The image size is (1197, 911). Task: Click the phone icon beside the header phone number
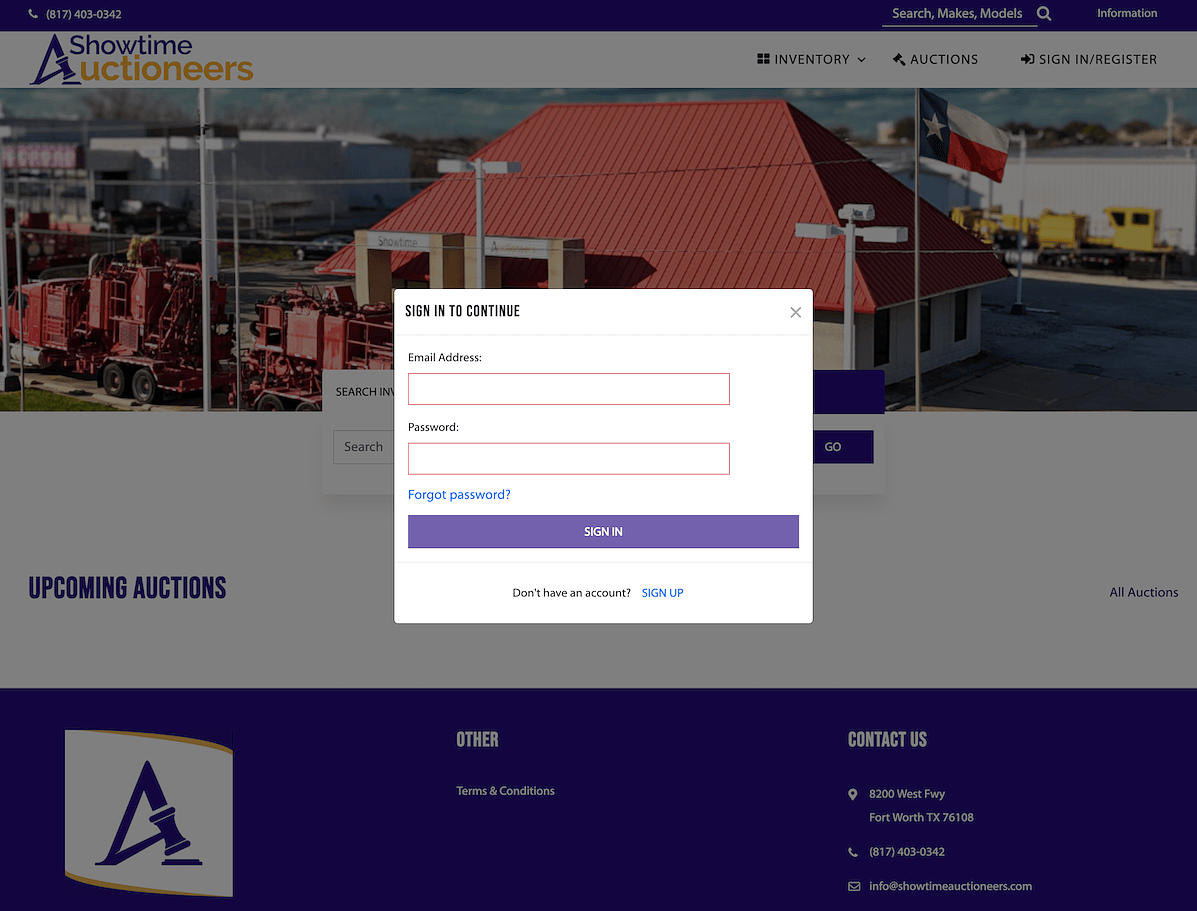[x=33, y=14]
